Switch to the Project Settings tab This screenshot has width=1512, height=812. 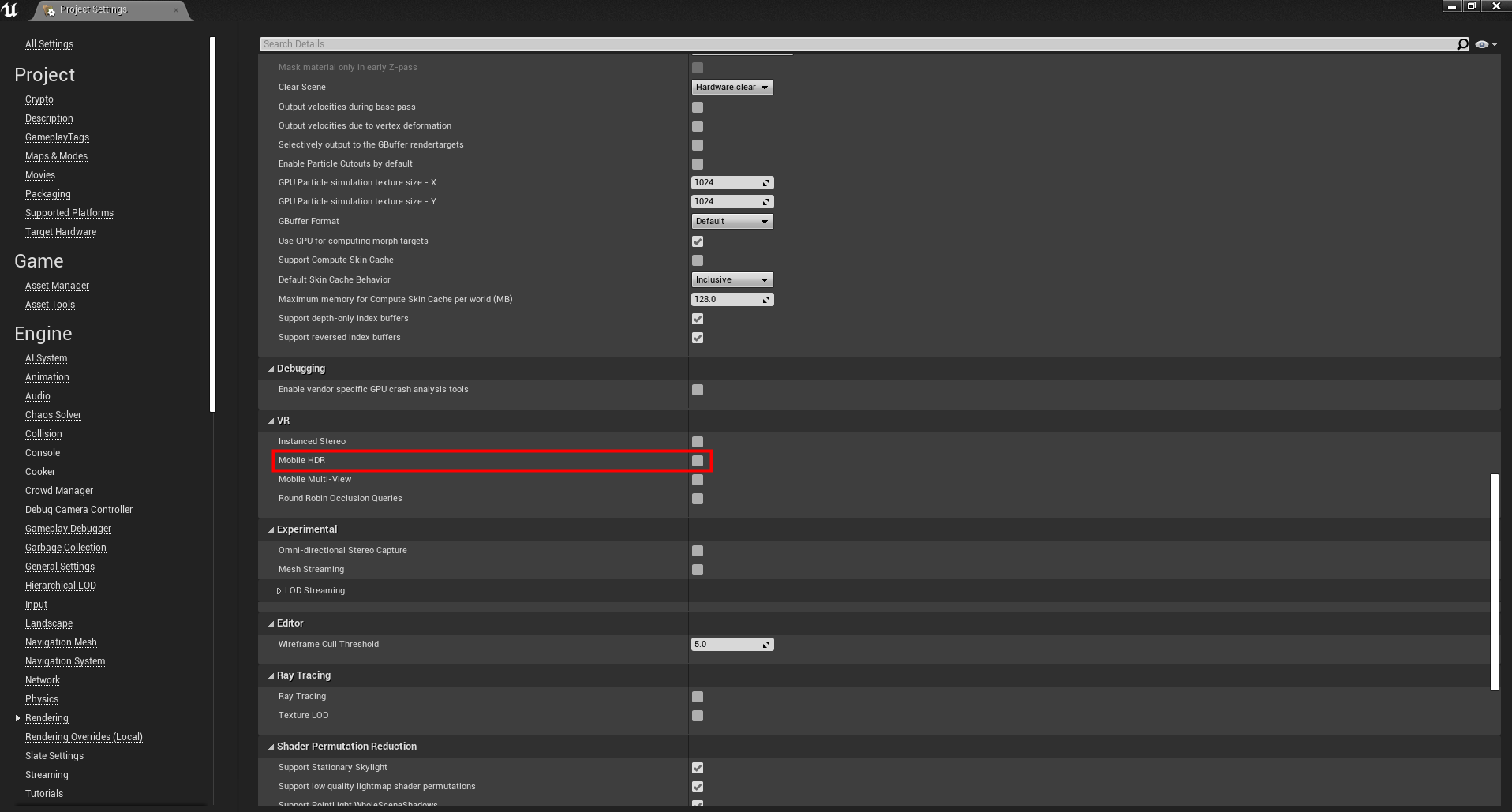93,10
